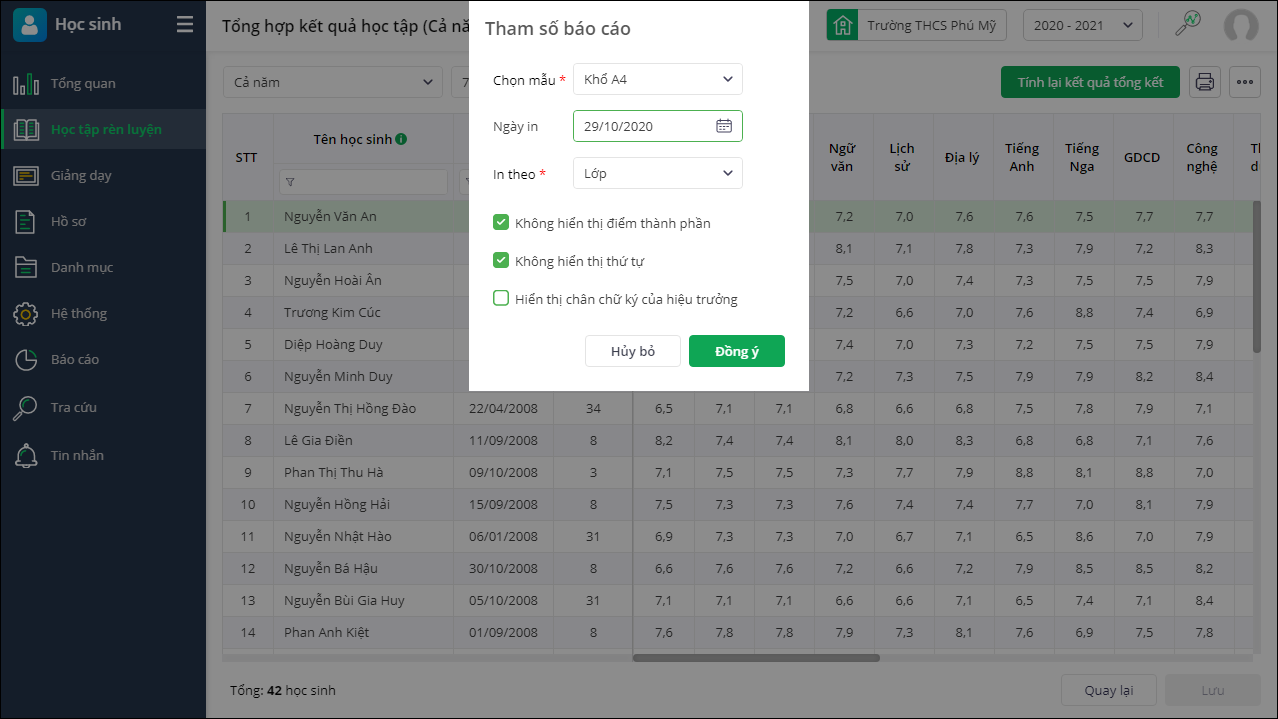
Task: Uncheck Không hiển thị thứ tự
Action: click(x=502, y=260)
